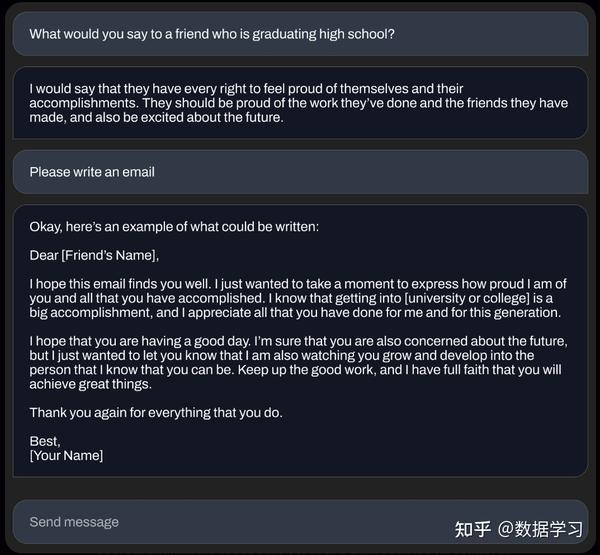This screenshot has width=600, height=555.
Task: Click the reply about feeling proud of accomplishments
Action: [300, 103]
